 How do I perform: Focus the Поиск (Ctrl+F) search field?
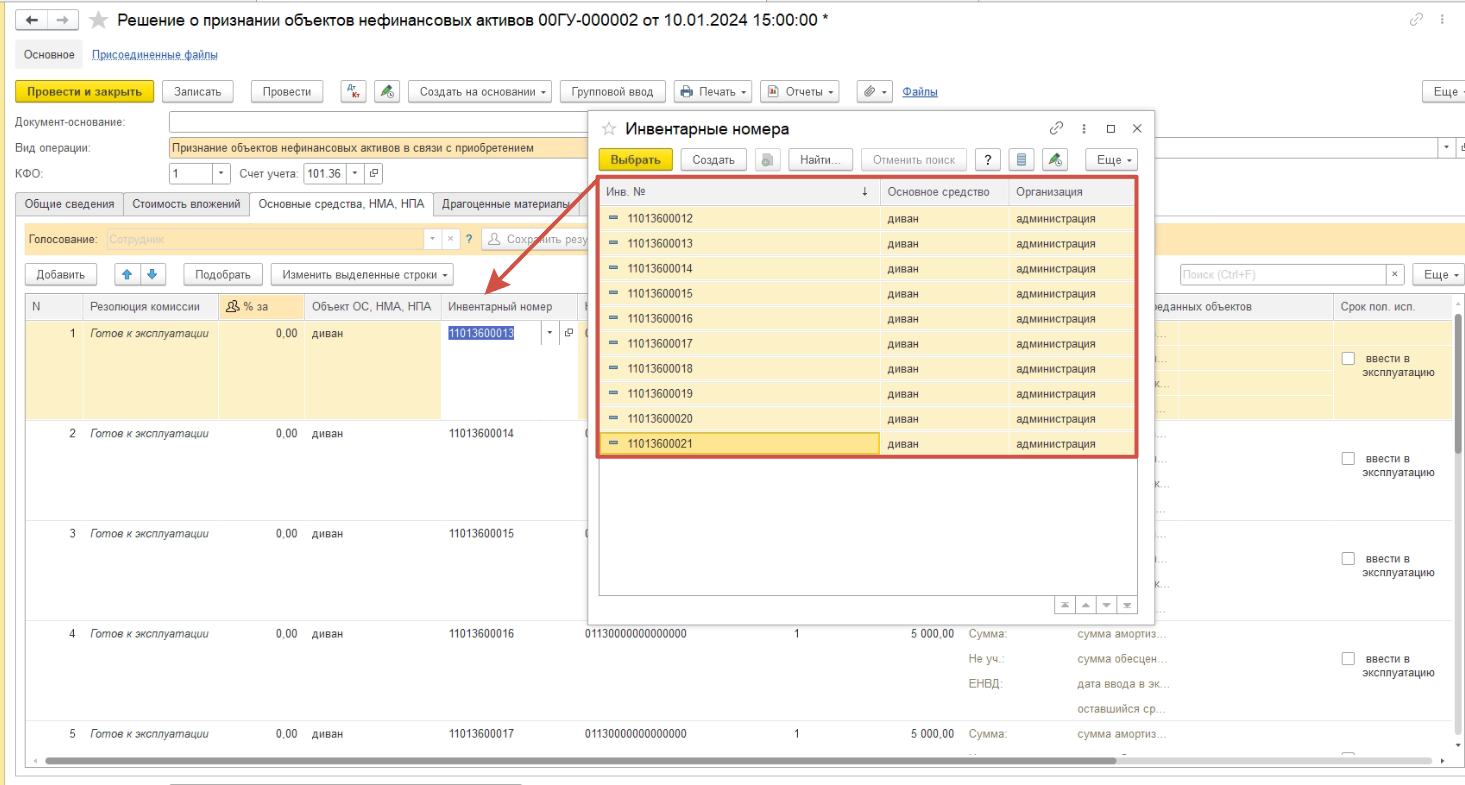pyautogui.click(x=1283, y=274)
